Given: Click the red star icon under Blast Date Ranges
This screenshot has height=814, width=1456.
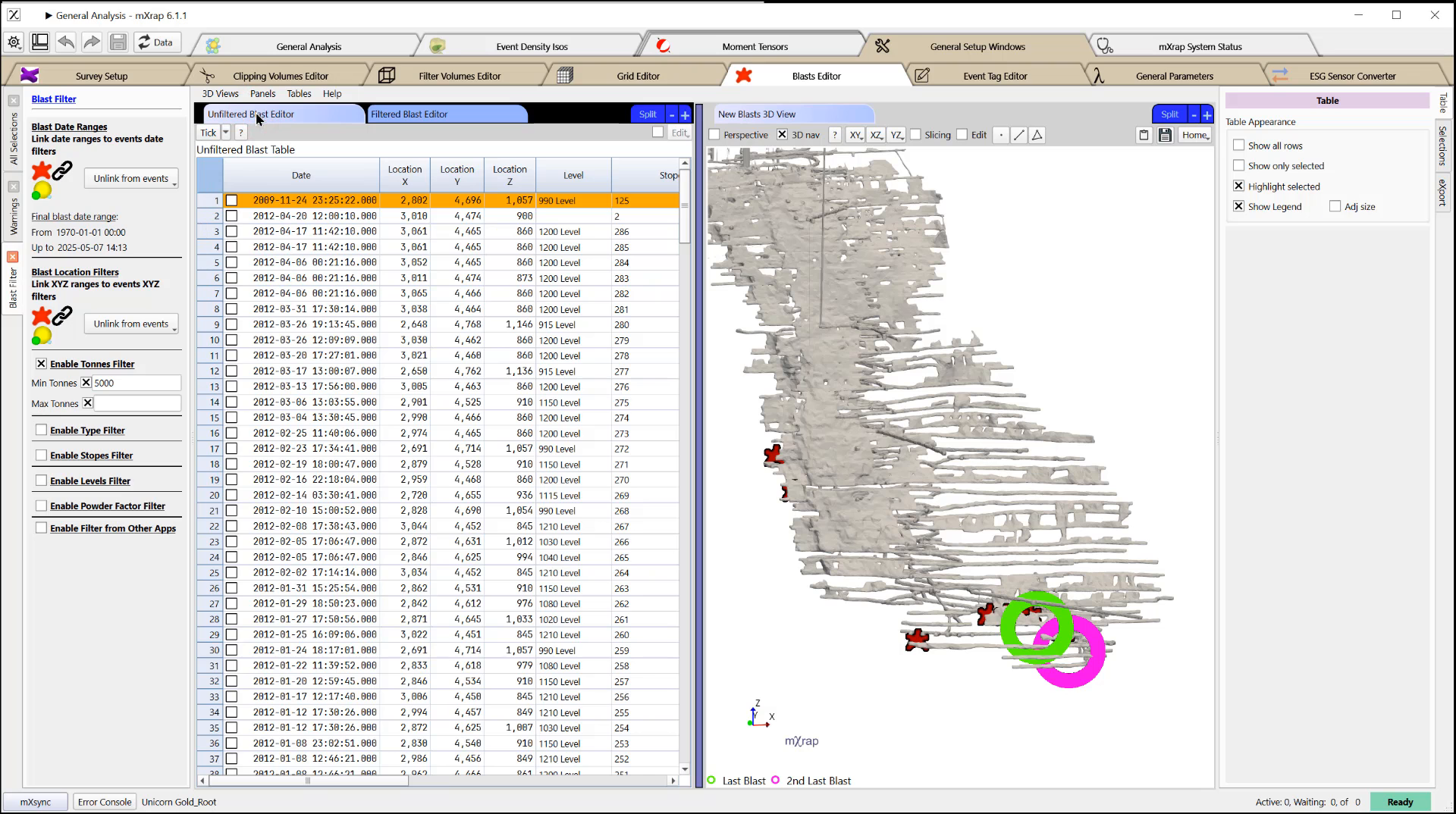Looking at the screenshot, I should pos(41,171).
